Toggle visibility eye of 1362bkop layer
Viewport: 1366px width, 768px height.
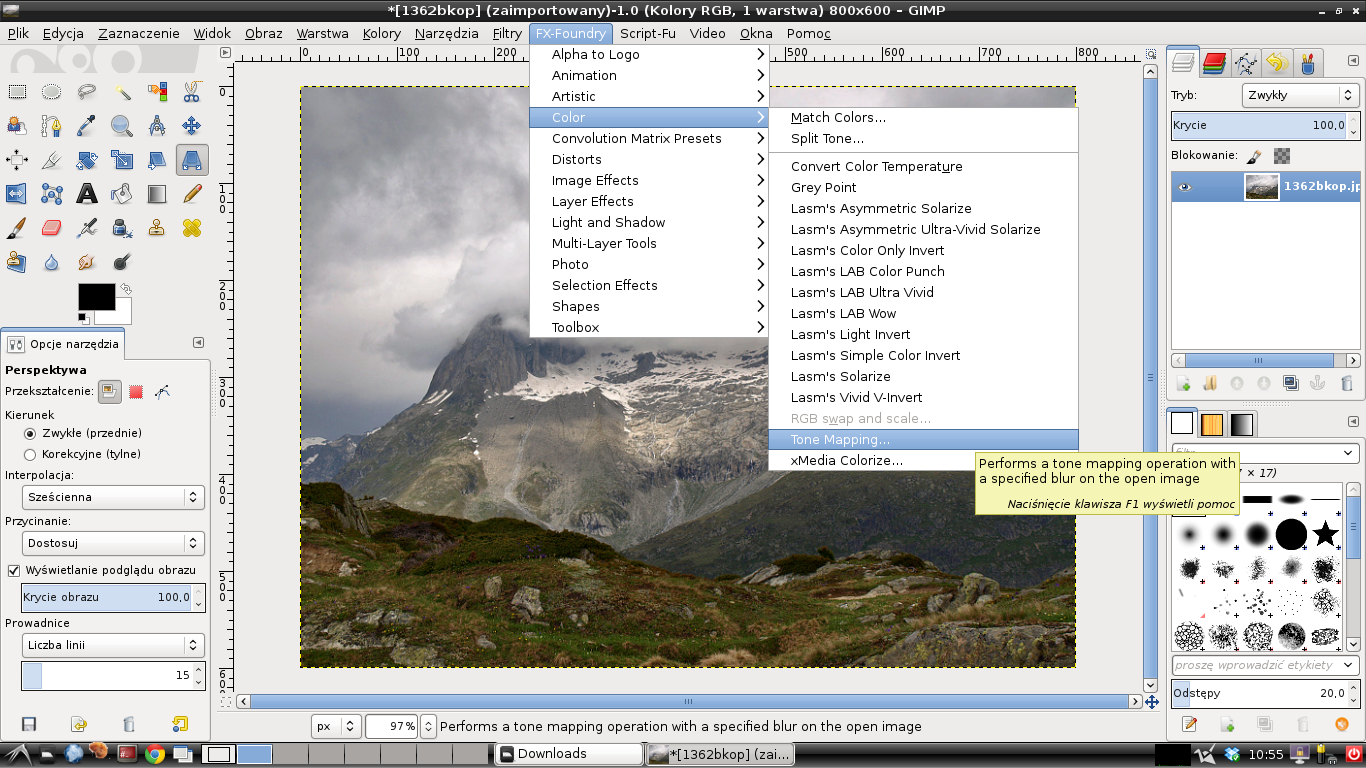[1185, 187]
